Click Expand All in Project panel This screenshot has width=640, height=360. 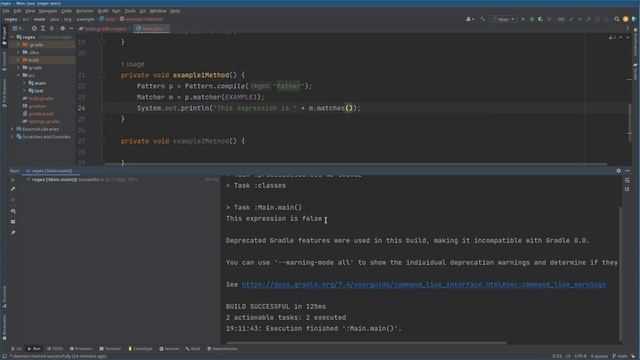click(x=43, y=29)
